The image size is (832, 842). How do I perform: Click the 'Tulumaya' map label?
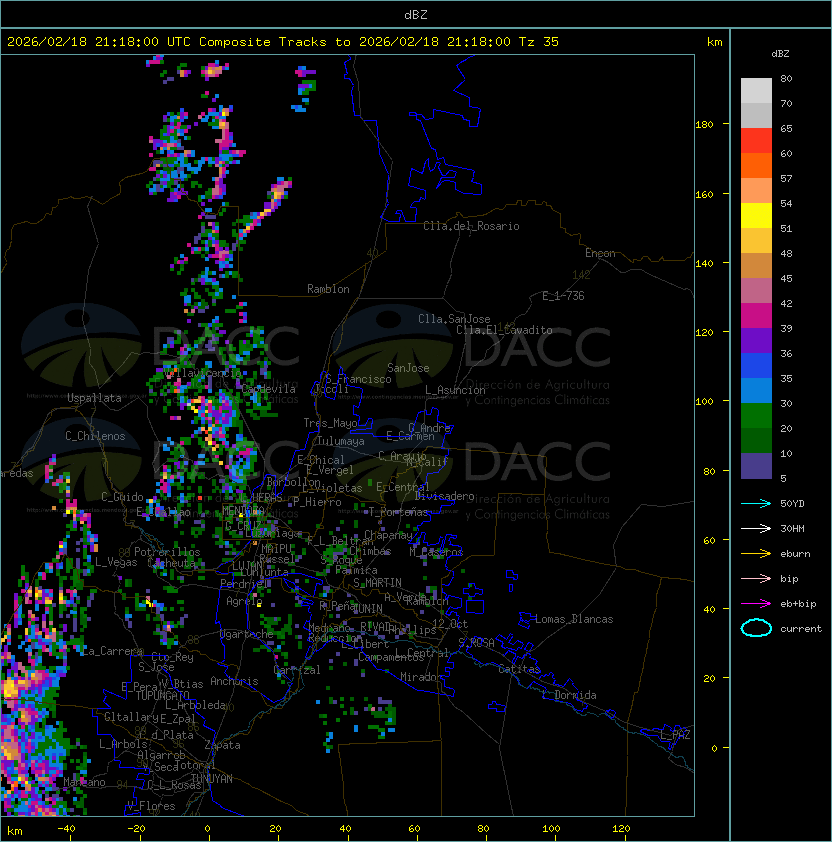coord(341,441)
